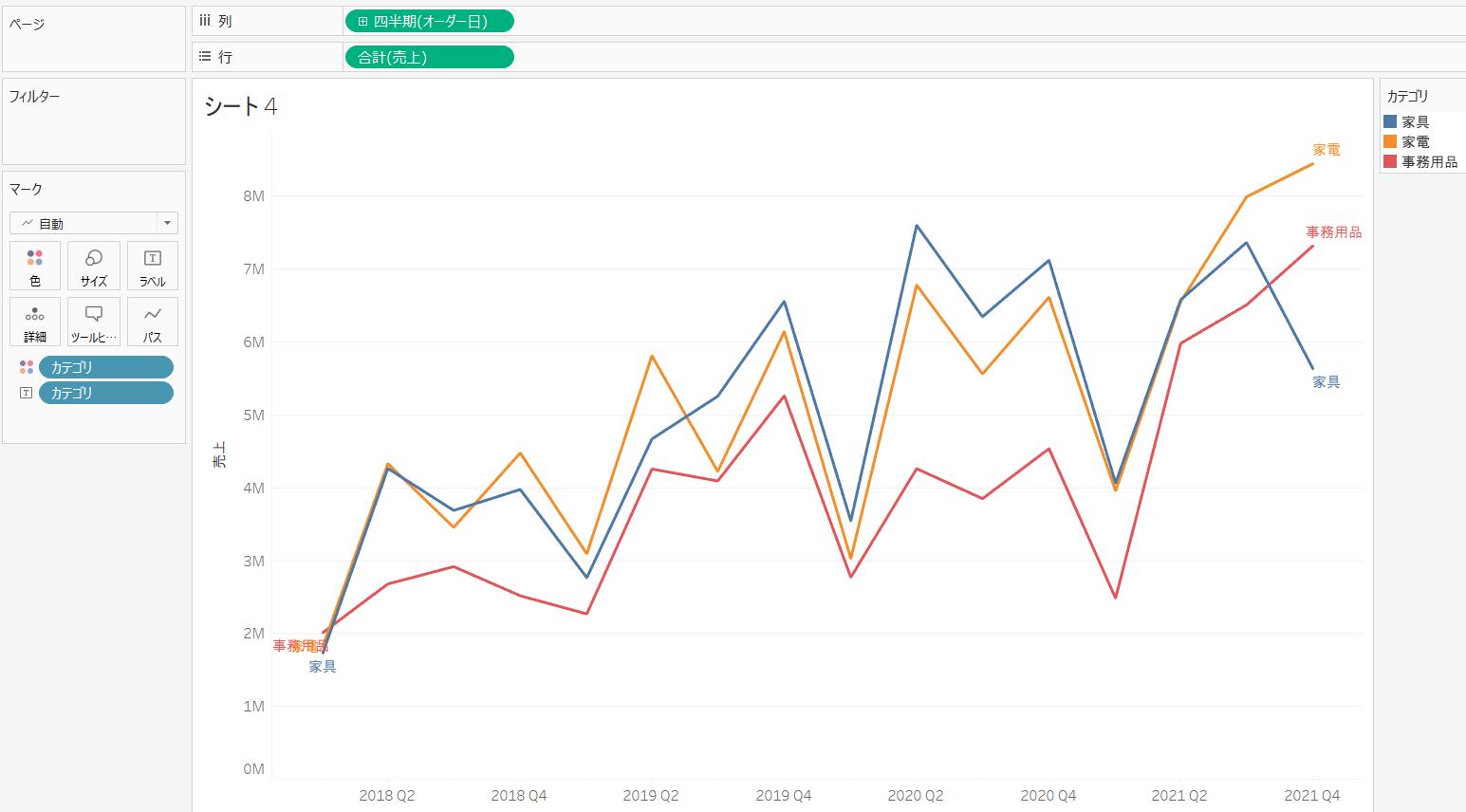Click the 2019 Q4 axis label

click(784, 796)
